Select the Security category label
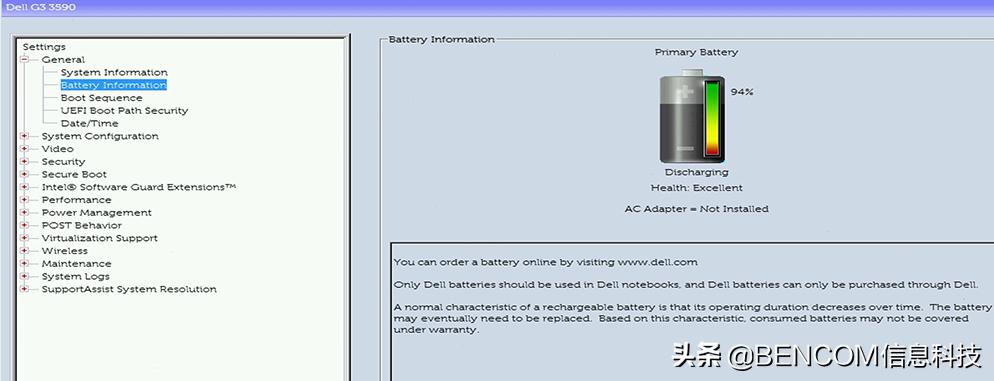The width and height of the screenshot is (994, 381). tap(63, 162)
